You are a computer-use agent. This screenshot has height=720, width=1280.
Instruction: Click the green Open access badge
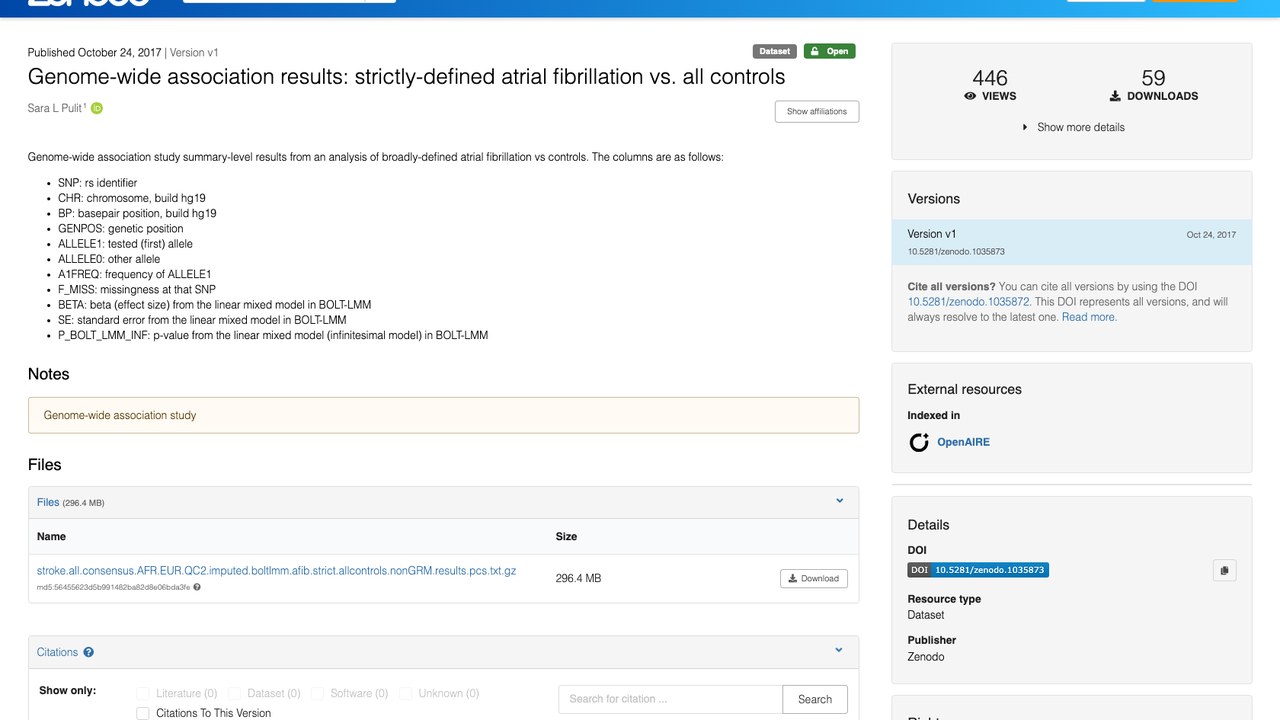pos(830,51)
